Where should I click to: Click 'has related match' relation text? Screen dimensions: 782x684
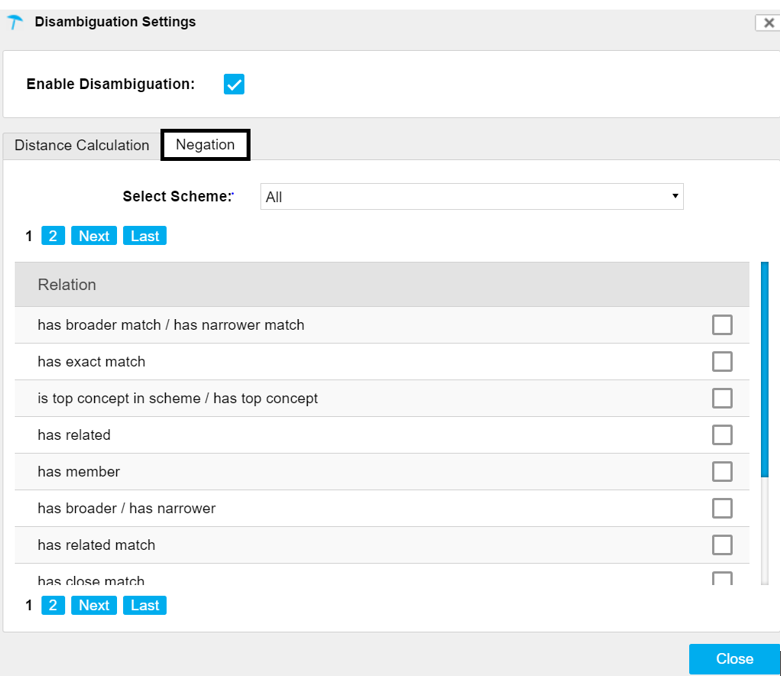97,545
